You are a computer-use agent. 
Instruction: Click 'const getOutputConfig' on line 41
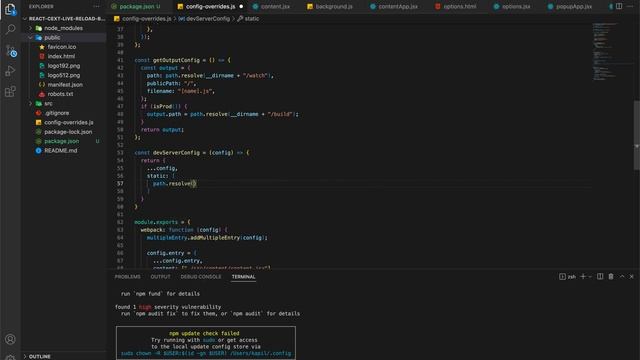167,60
